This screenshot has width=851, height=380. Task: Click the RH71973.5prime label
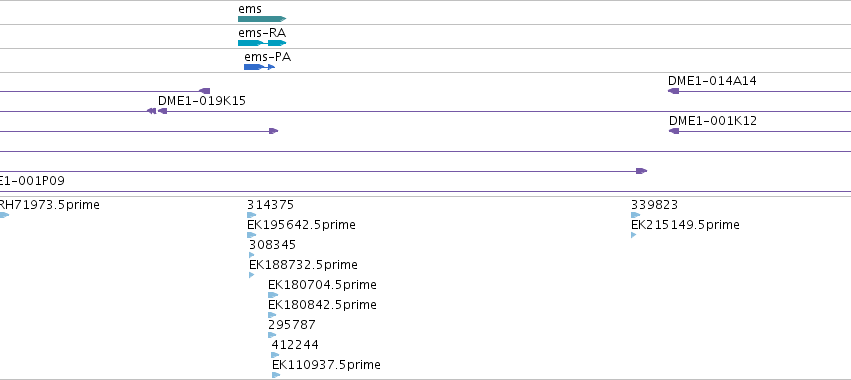tap(49, 205)
